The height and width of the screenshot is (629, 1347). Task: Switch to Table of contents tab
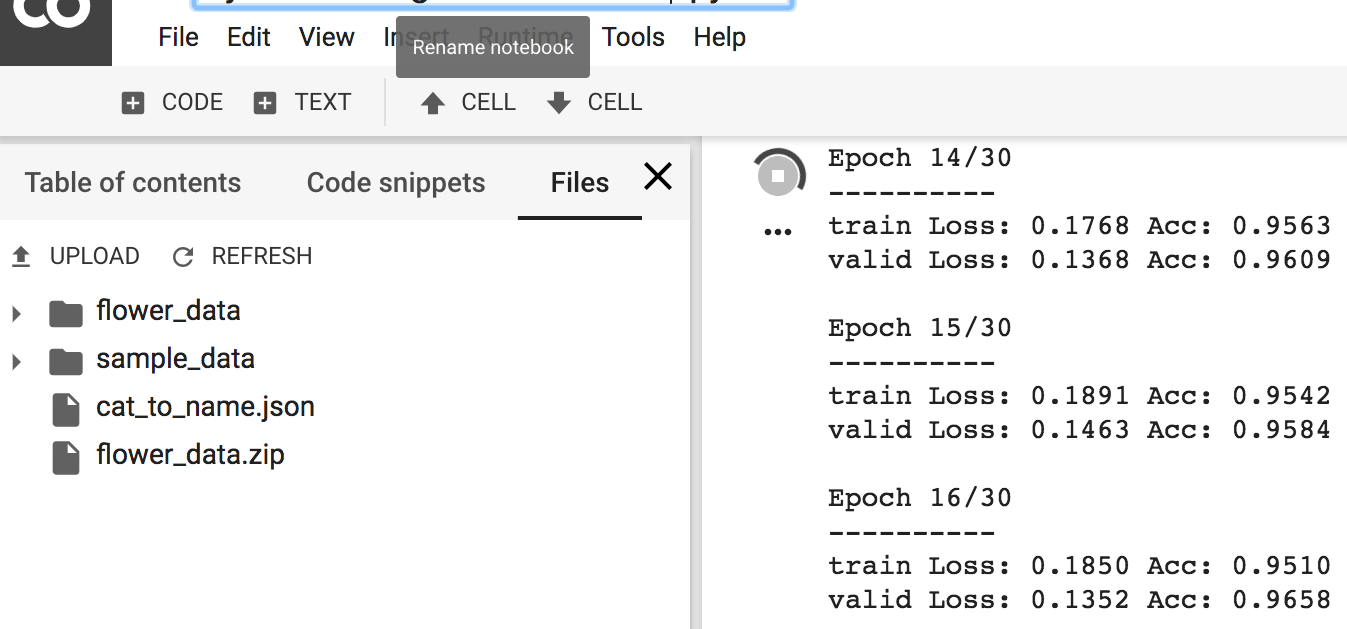(133, 183)
